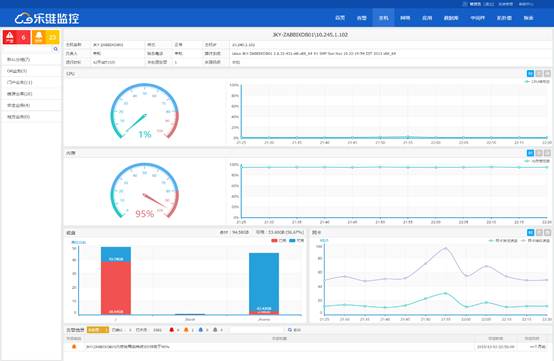The width and height of the screenshot is (554, 361).
Task: Filter alerts by the red bell severity icon
Action: click(x=172, y=330)
